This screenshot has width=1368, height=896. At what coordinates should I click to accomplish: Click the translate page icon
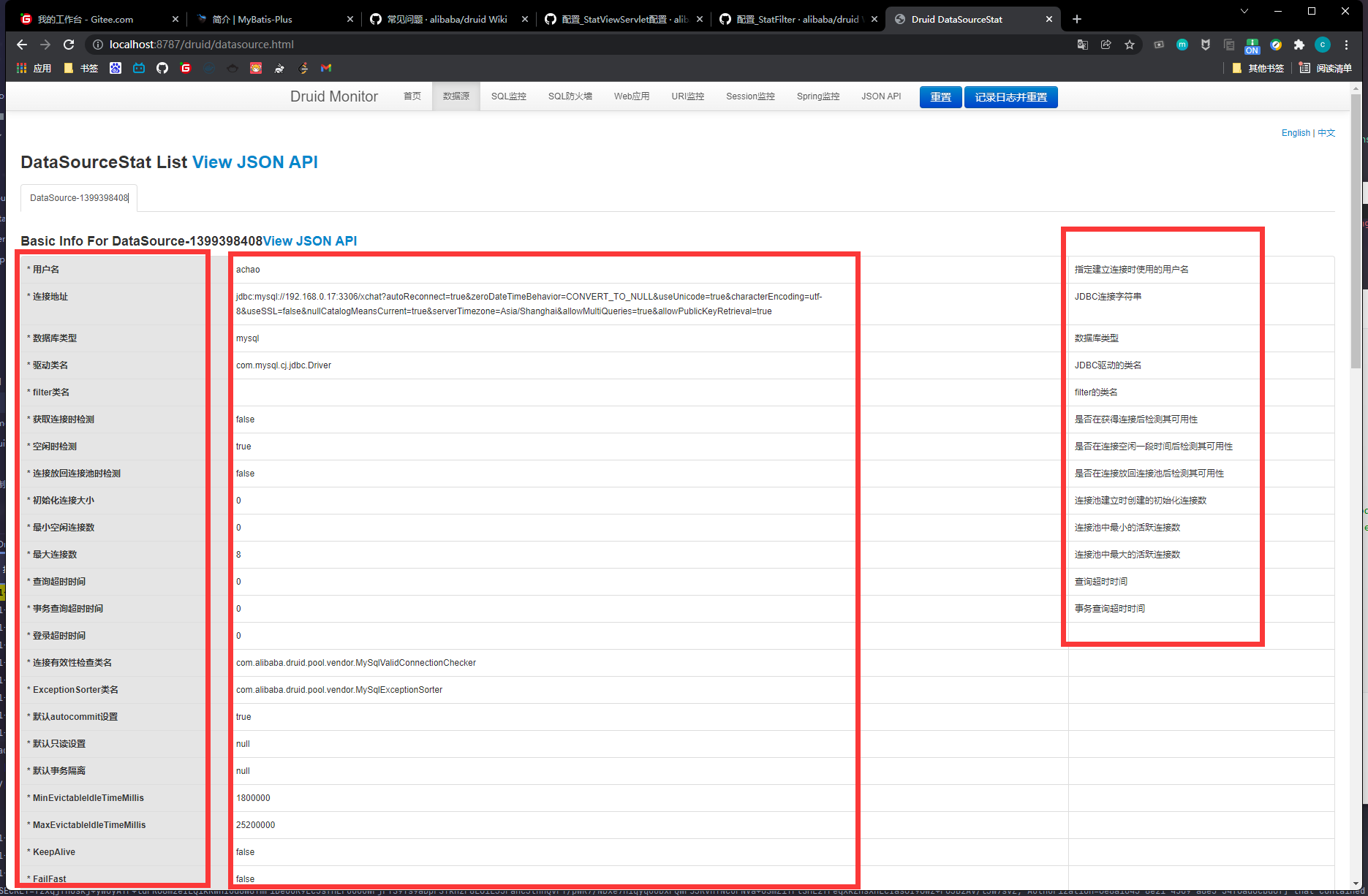pos(1083,45)
